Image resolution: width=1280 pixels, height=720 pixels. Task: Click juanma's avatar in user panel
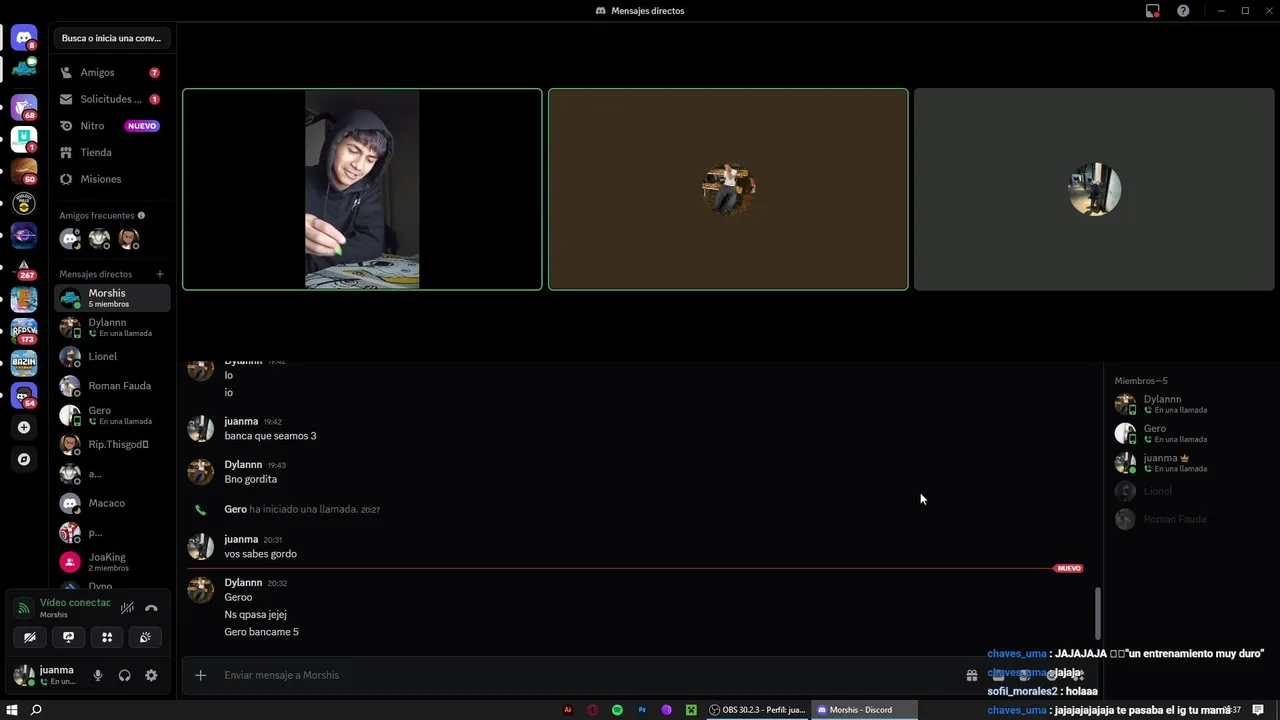tap(24, 675)
